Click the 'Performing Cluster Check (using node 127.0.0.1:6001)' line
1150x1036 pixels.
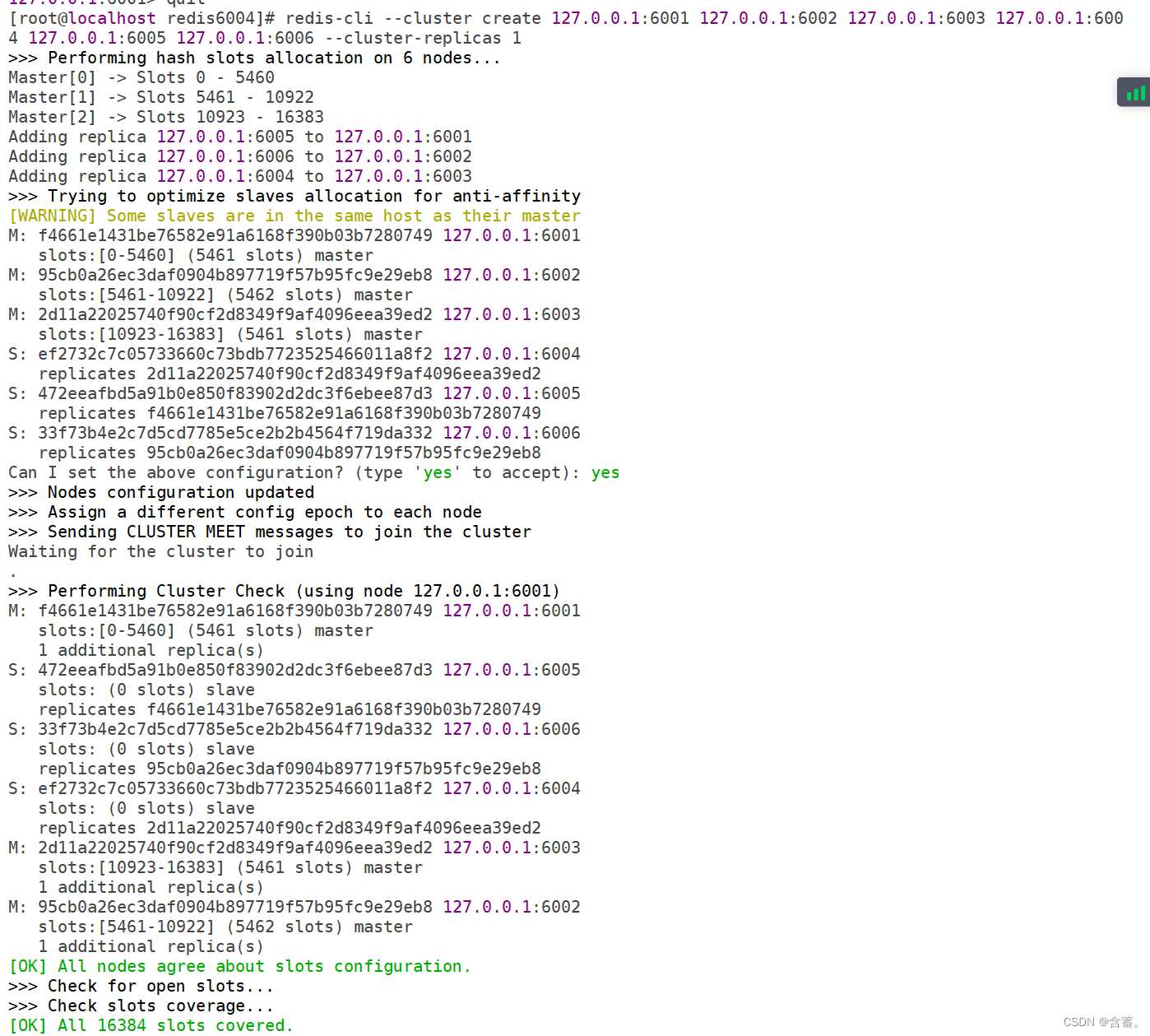[x=285, y=591]
